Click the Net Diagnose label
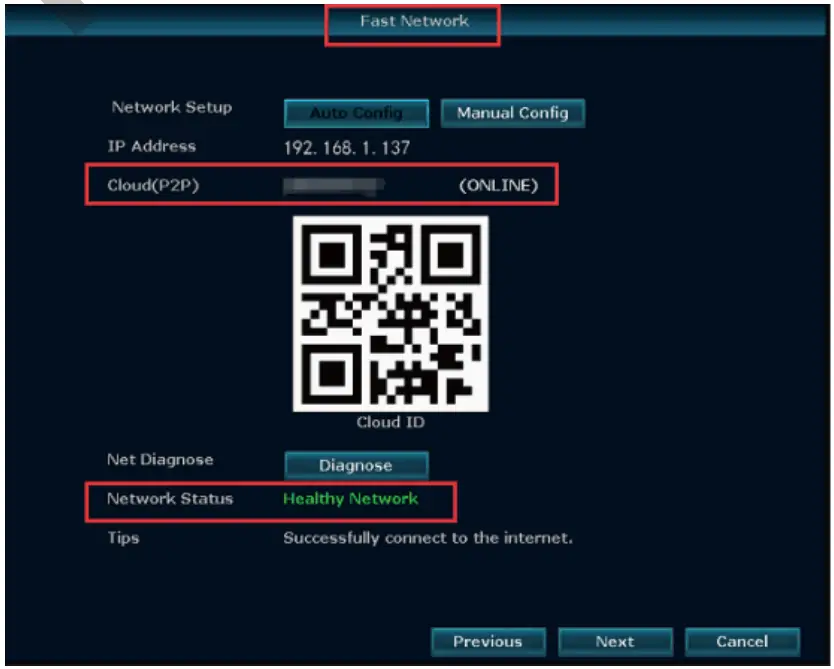The width and height of the screenshot is (834, 669). pos(160,459)
